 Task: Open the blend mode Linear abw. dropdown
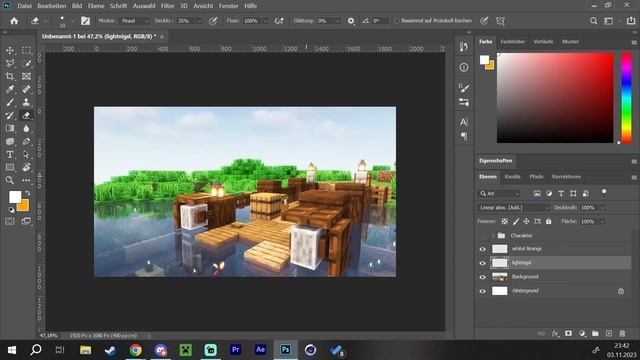click(513, 208)
